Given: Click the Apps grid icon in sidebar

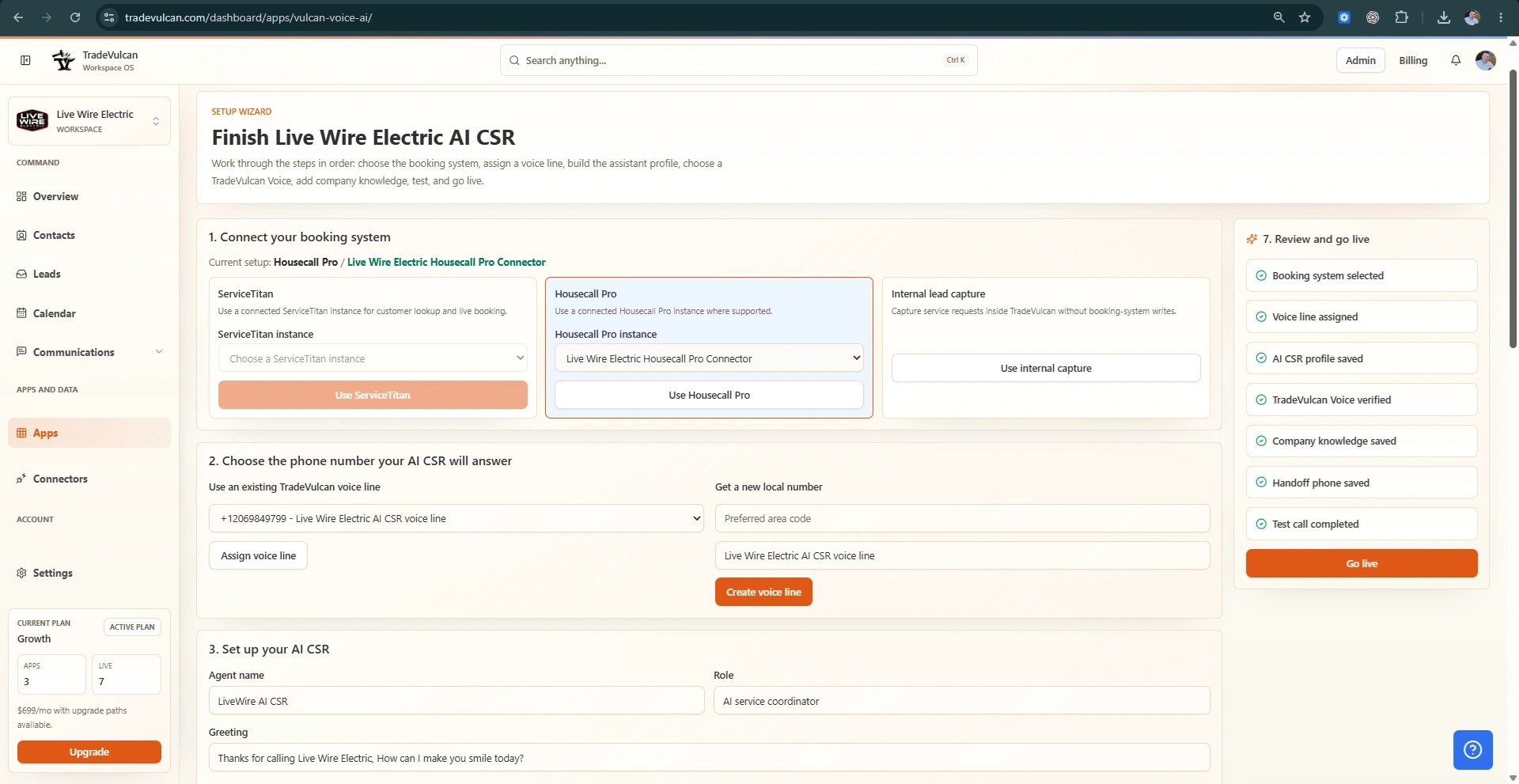Looking at the screenshot, I should [21, 433].
